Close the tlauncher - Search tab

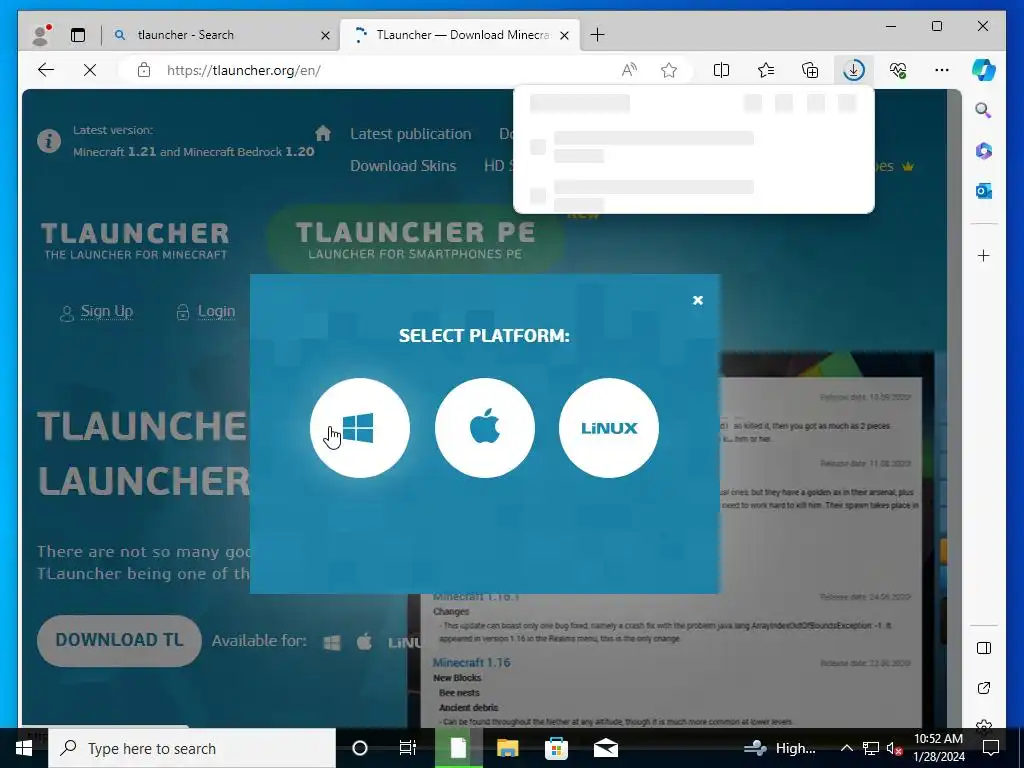(x=325, y=35)
